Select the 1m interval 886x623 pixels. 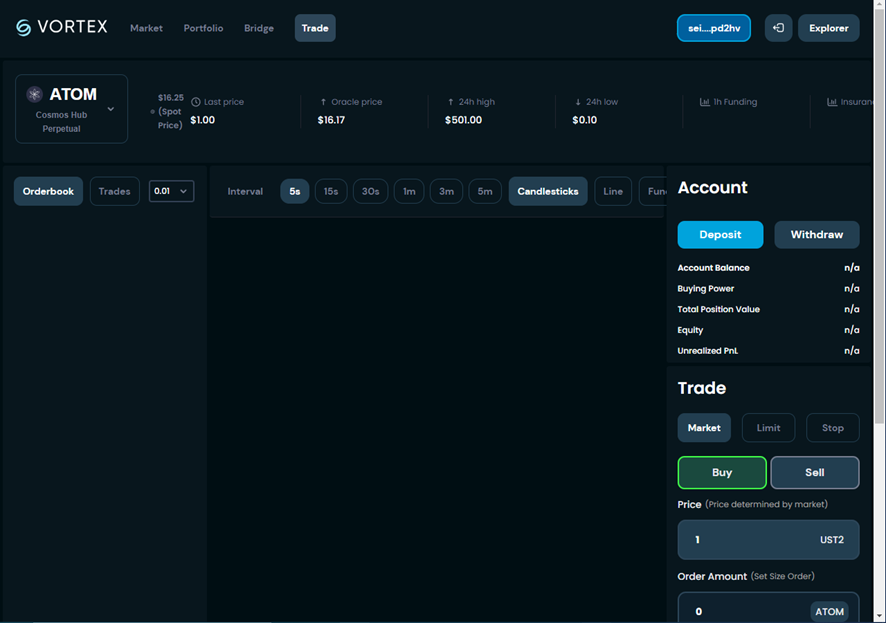click(x=409, y=191)
